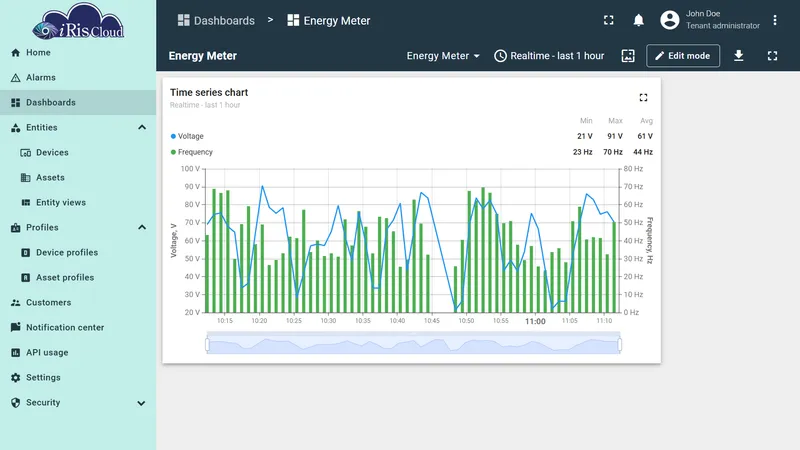The image size is (800, 450).
Task: Click the Energy Meter breadcrumb
Action: [x=329, y=20]
